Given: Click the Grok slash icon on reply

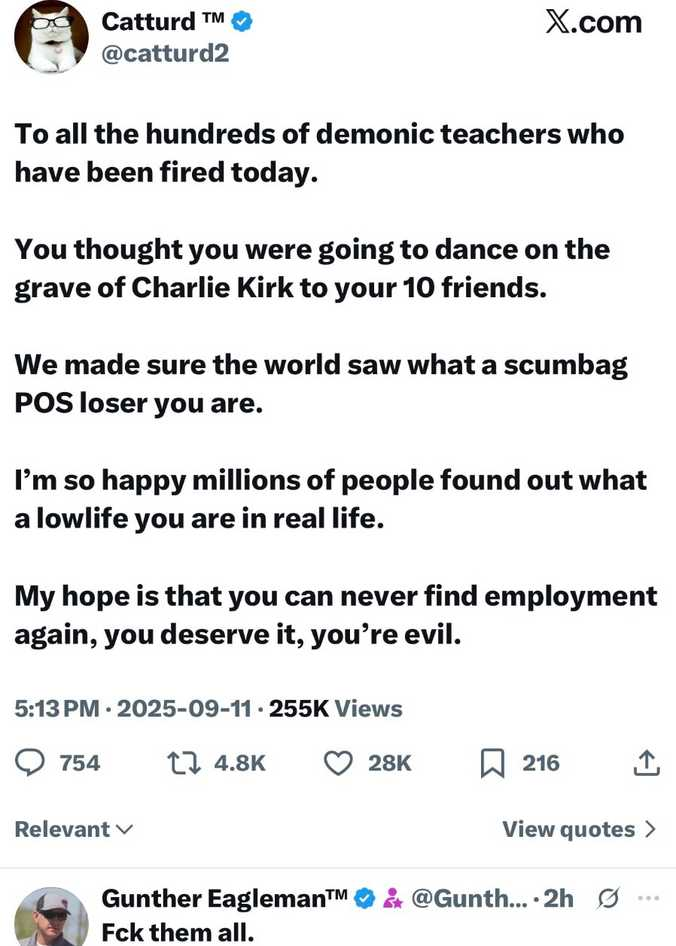Looking at the screenshot, I should [608, 898].
